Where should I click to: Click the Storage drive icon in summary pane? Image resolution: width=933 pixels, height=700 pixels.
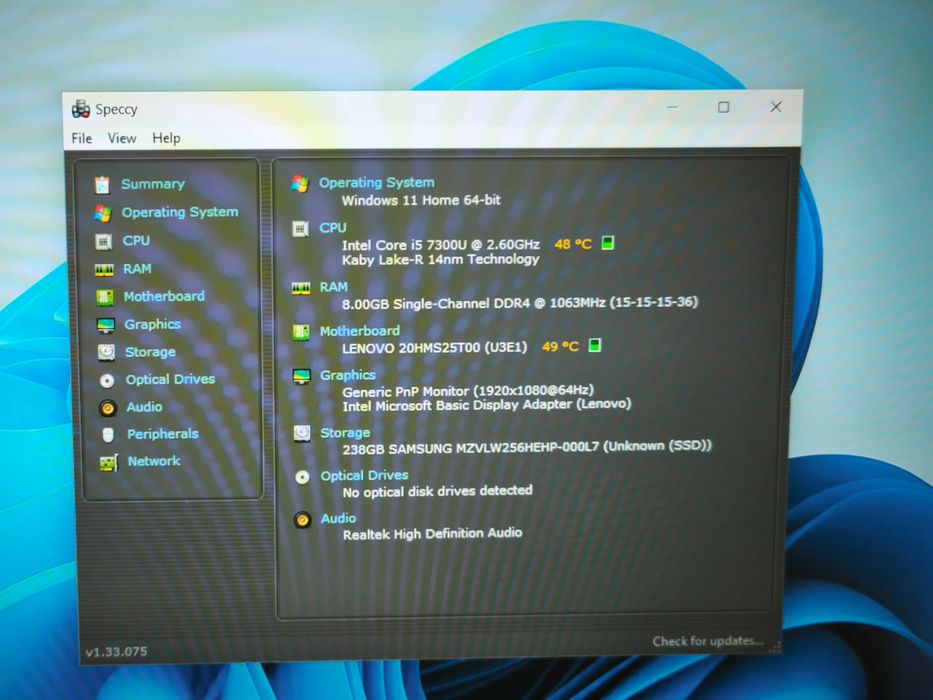pos(302,433)
